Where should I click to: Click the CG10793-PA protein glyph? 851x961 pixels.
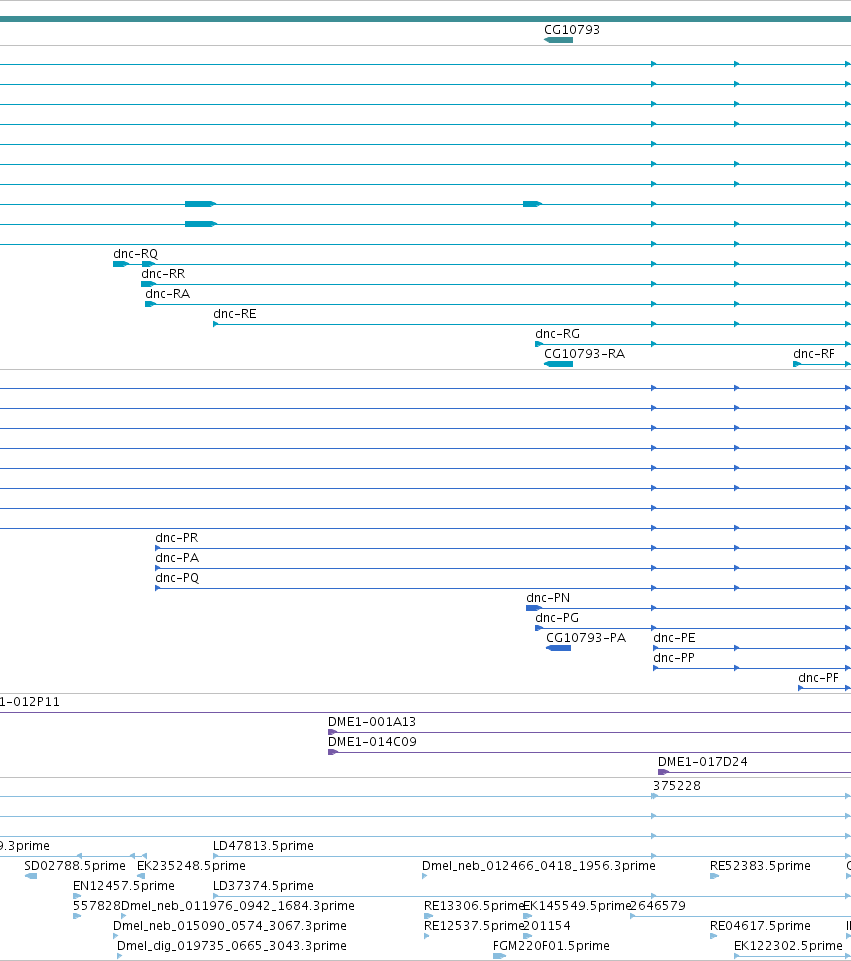(558, 648)
